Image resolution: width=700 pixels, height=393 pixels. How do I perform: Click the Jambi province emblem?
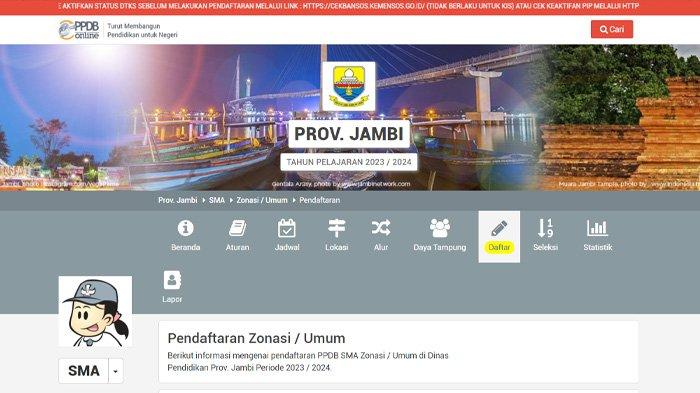[349, 86]
